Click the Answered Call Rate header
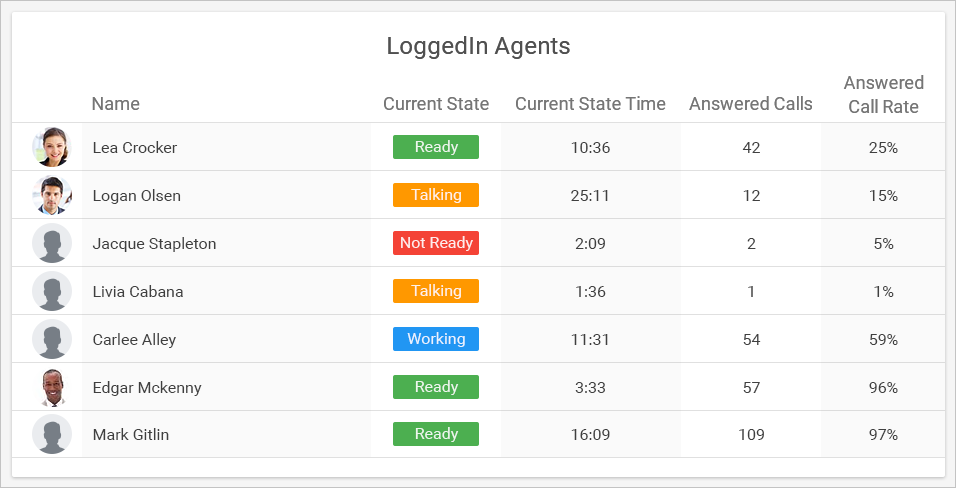Screen dimensions: 956x488 [883, 95]
